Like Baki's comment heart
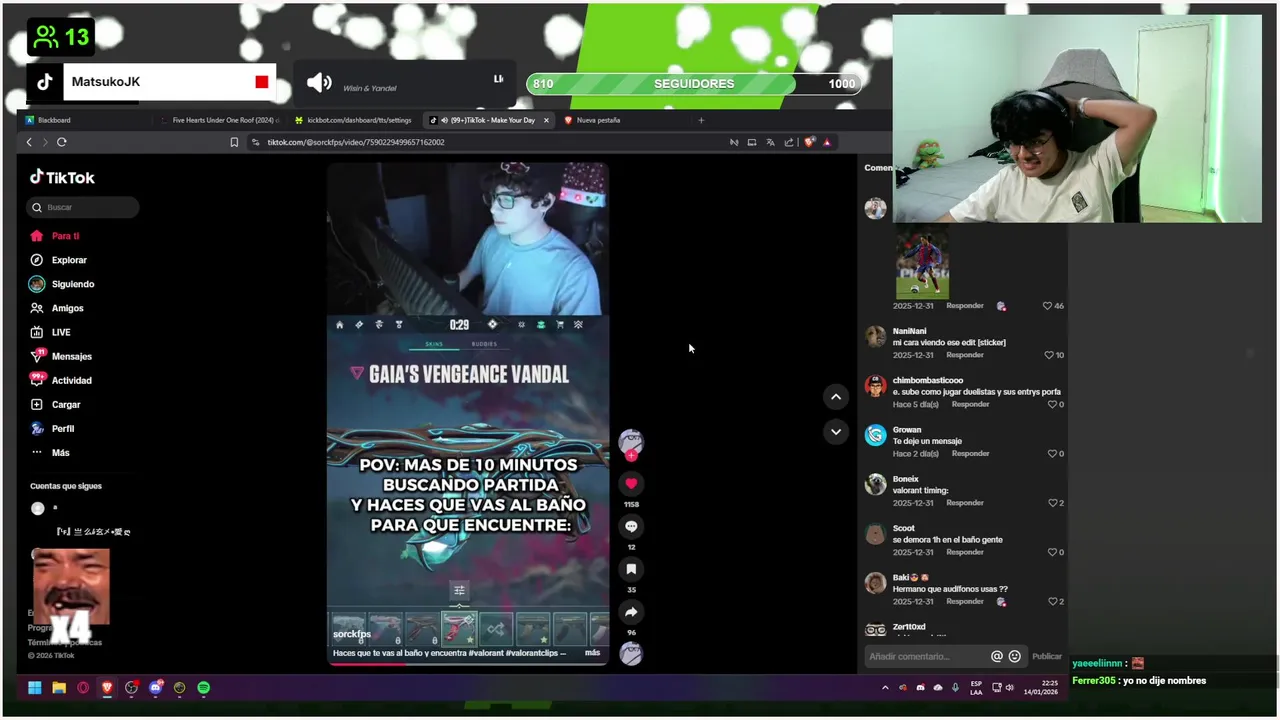 1051,602
